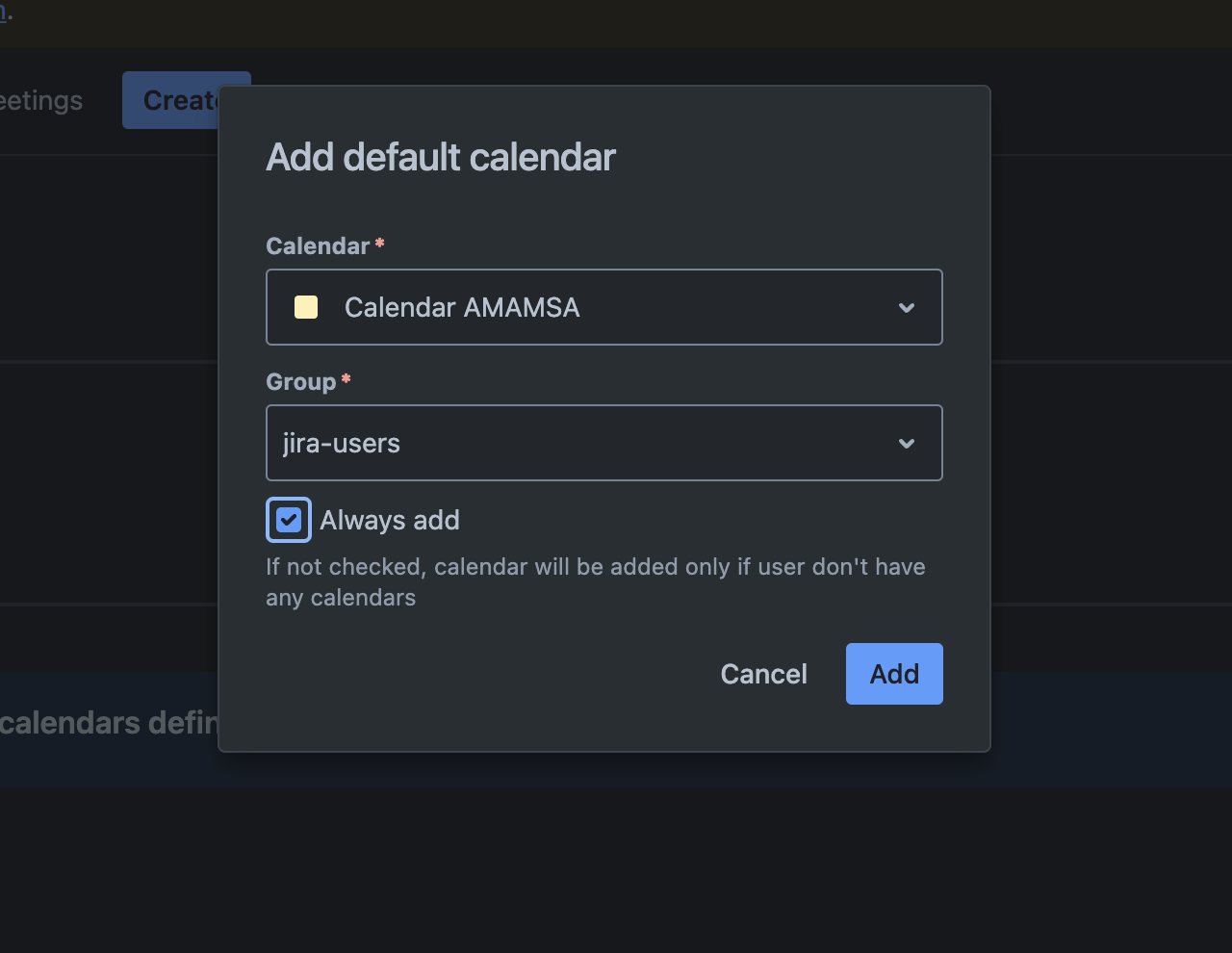Image resolution: width=1232 pixels, height=953 pixels.
Task: Click the chevron arrow in the Group field
Action: pos(906,444)
